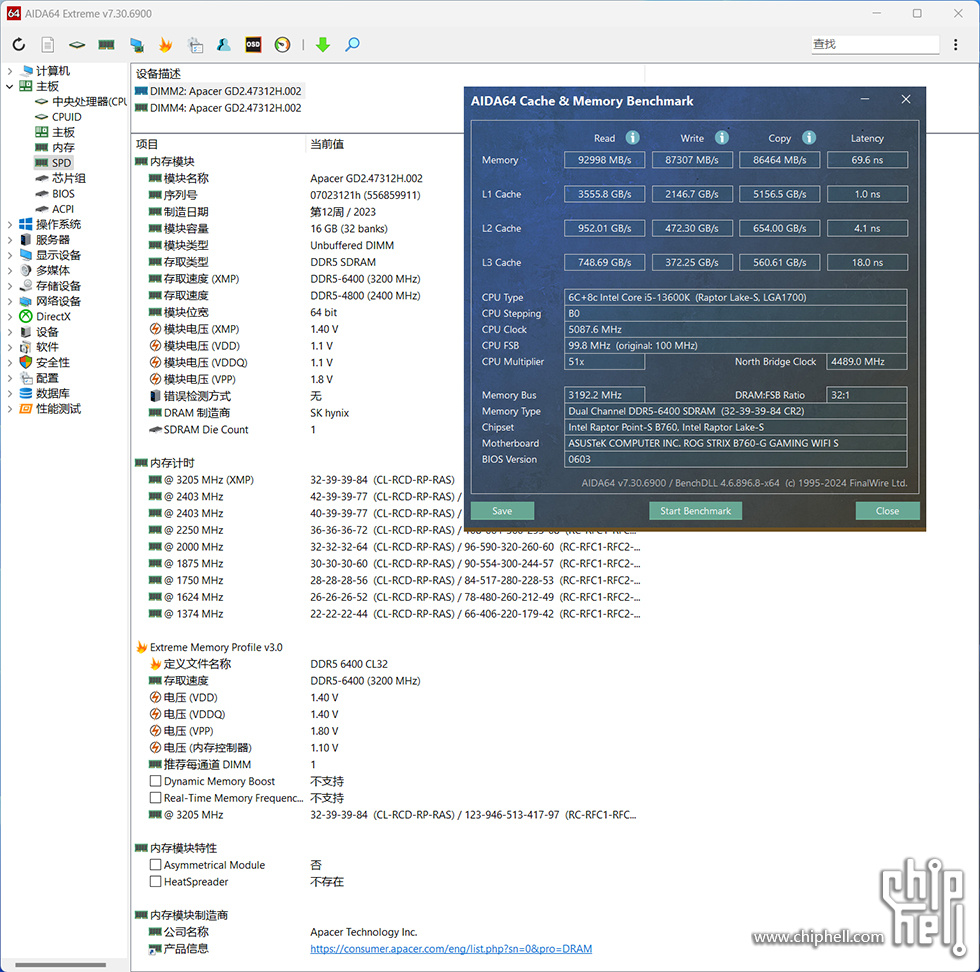Click the Start Benchmark button
Screen dimensions: 980x972
(x=696, y=511)
